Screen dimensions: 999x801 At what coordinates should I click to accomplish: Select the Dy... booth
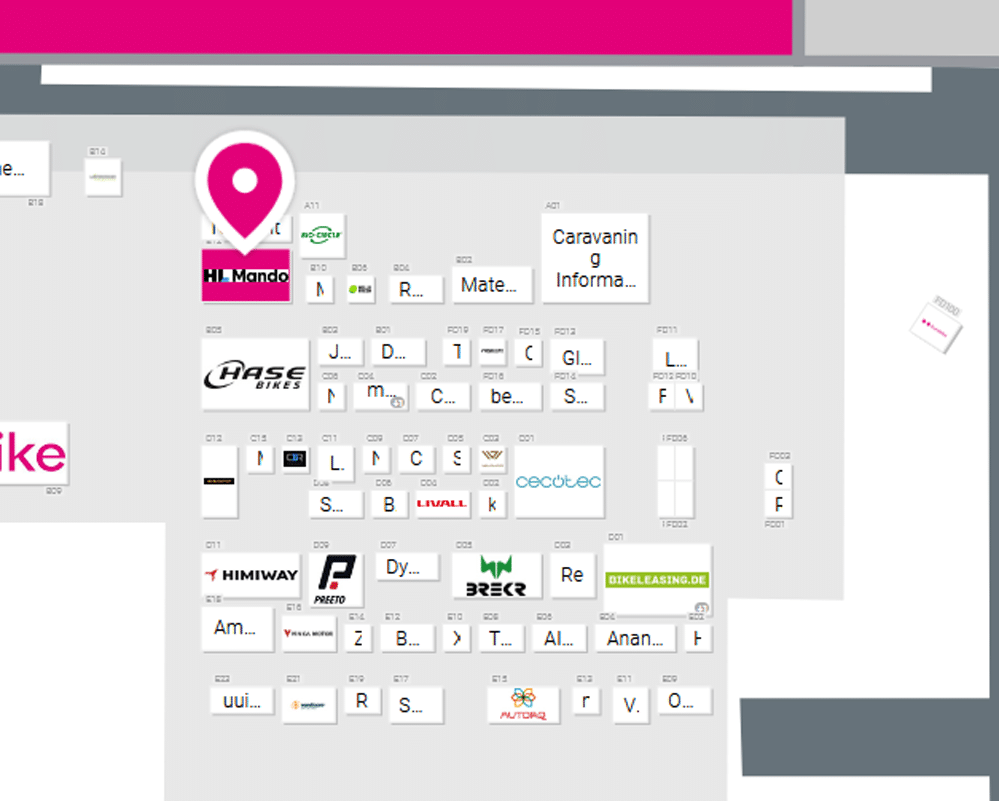pyautogui.click(x=407, y=566)
